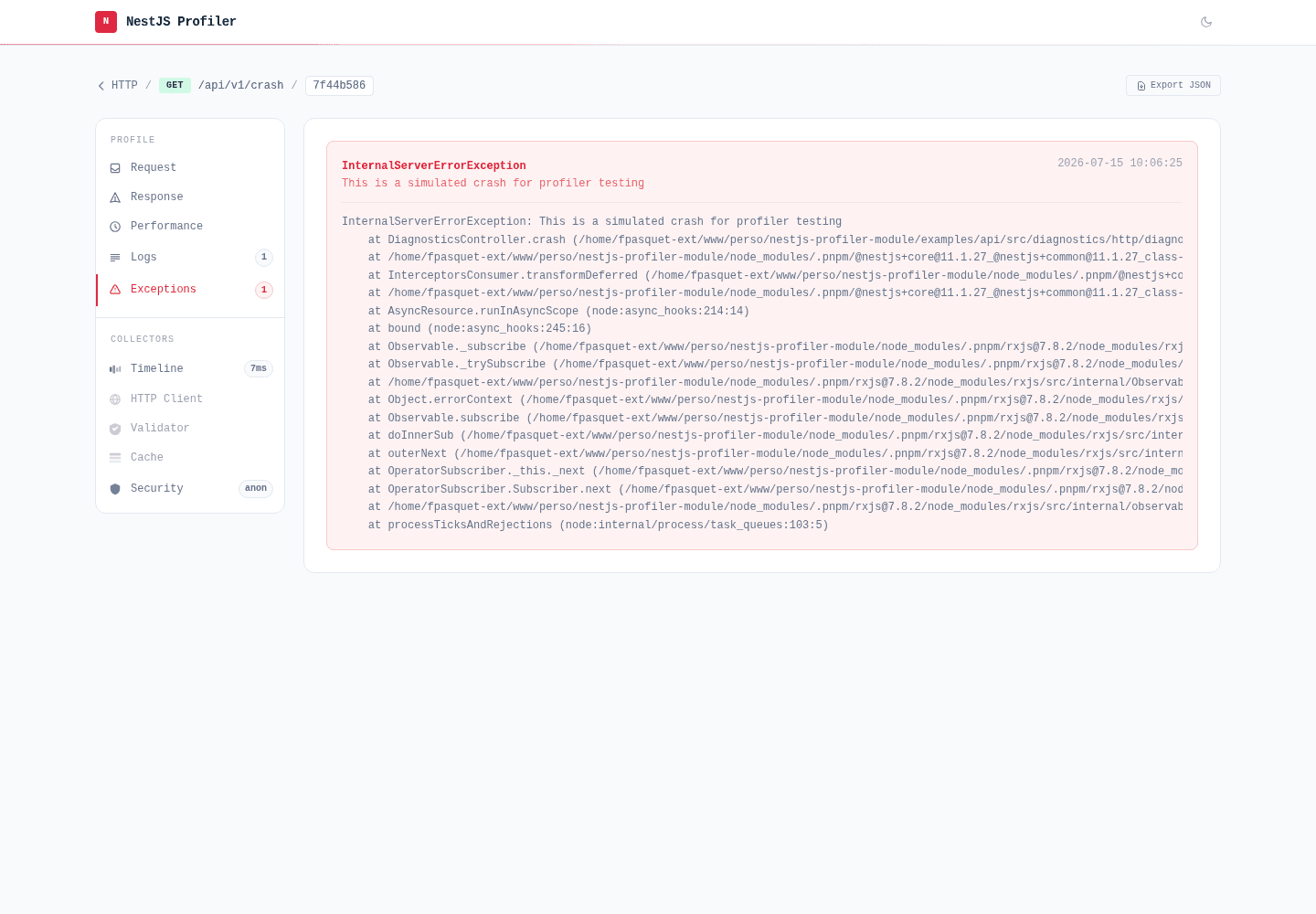Click the Timeline bars icon
The image size is (1316, 914).
coord(115,369)
